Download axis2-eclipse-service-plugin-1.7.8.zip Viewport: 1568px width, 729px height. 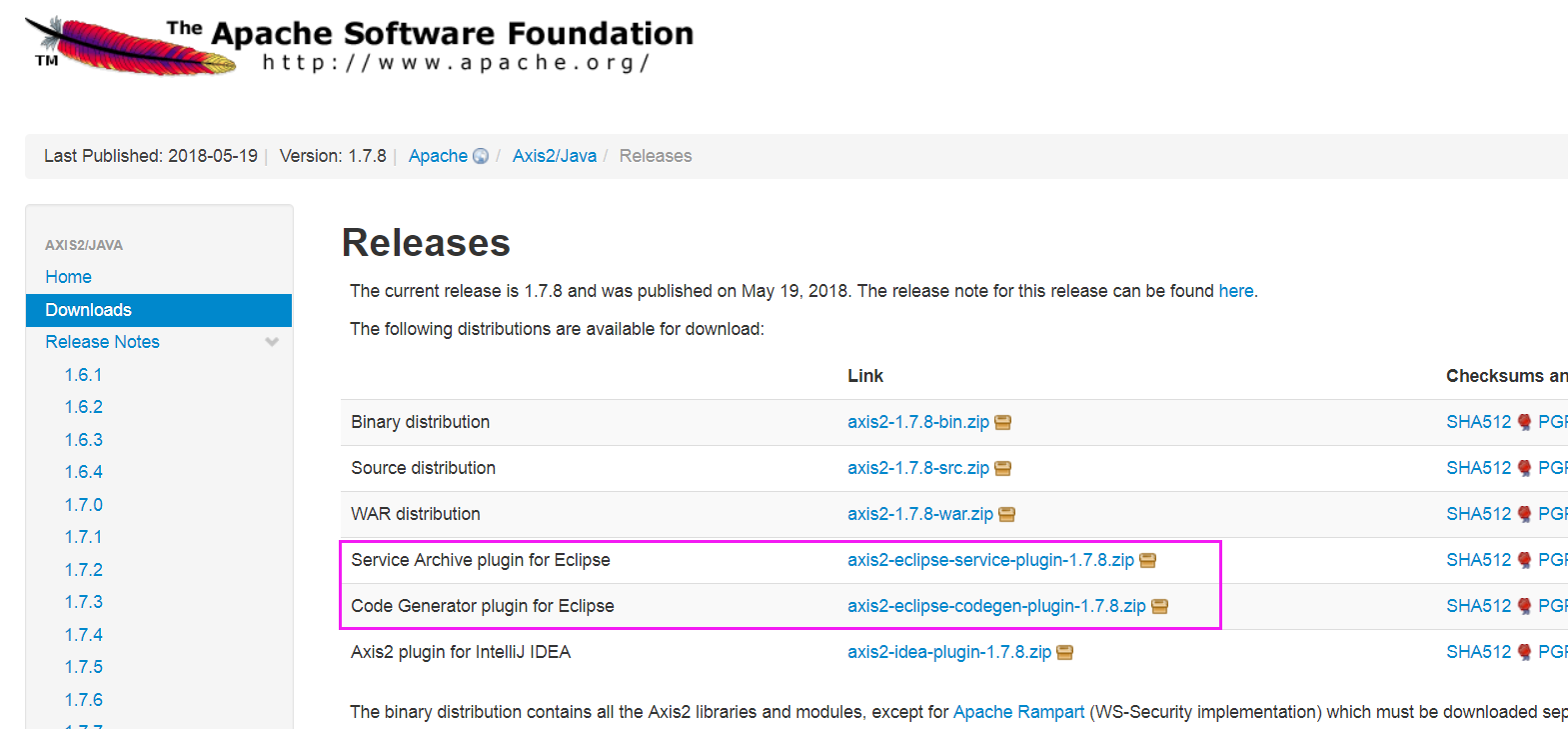[991, 560]
